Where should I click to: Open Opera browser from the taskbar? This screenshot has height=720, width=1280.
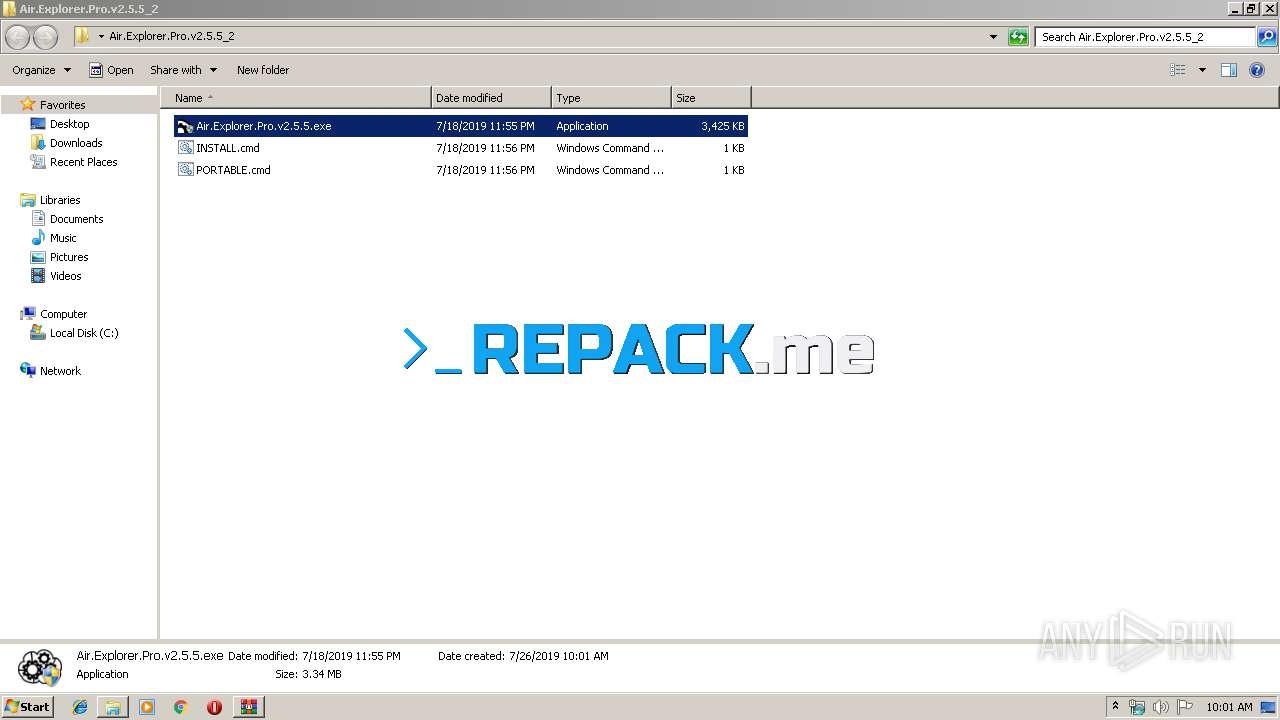tap(214, 707)
